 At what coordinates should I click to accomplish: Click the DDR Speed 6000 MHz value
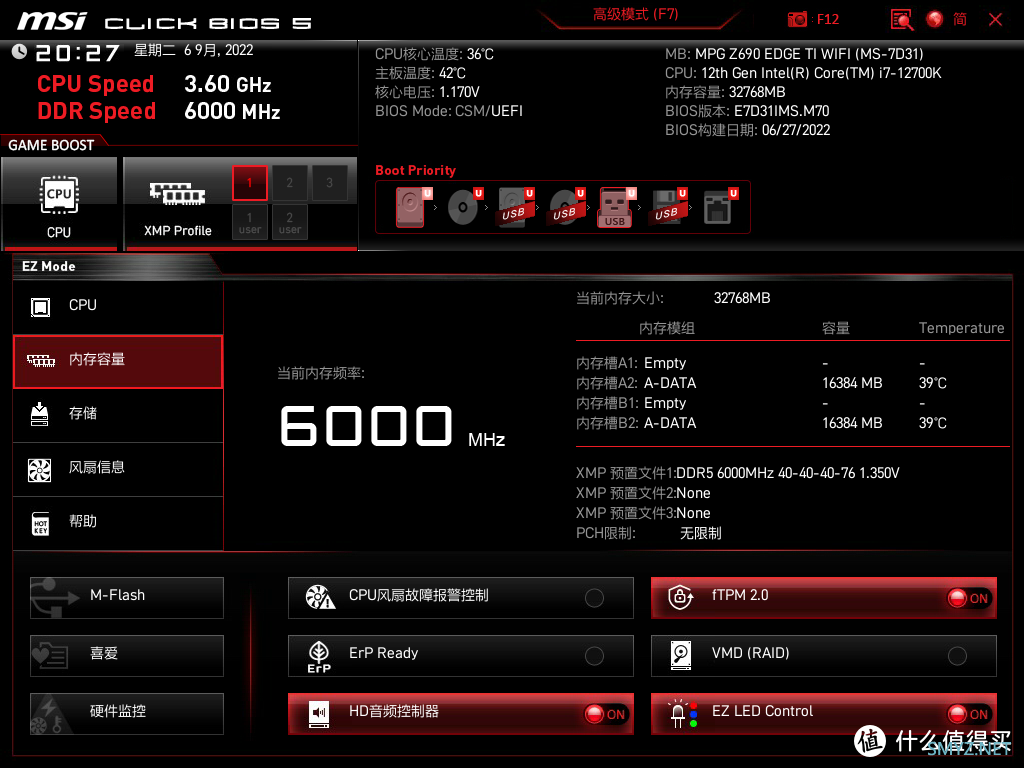[x=232, y=111]
